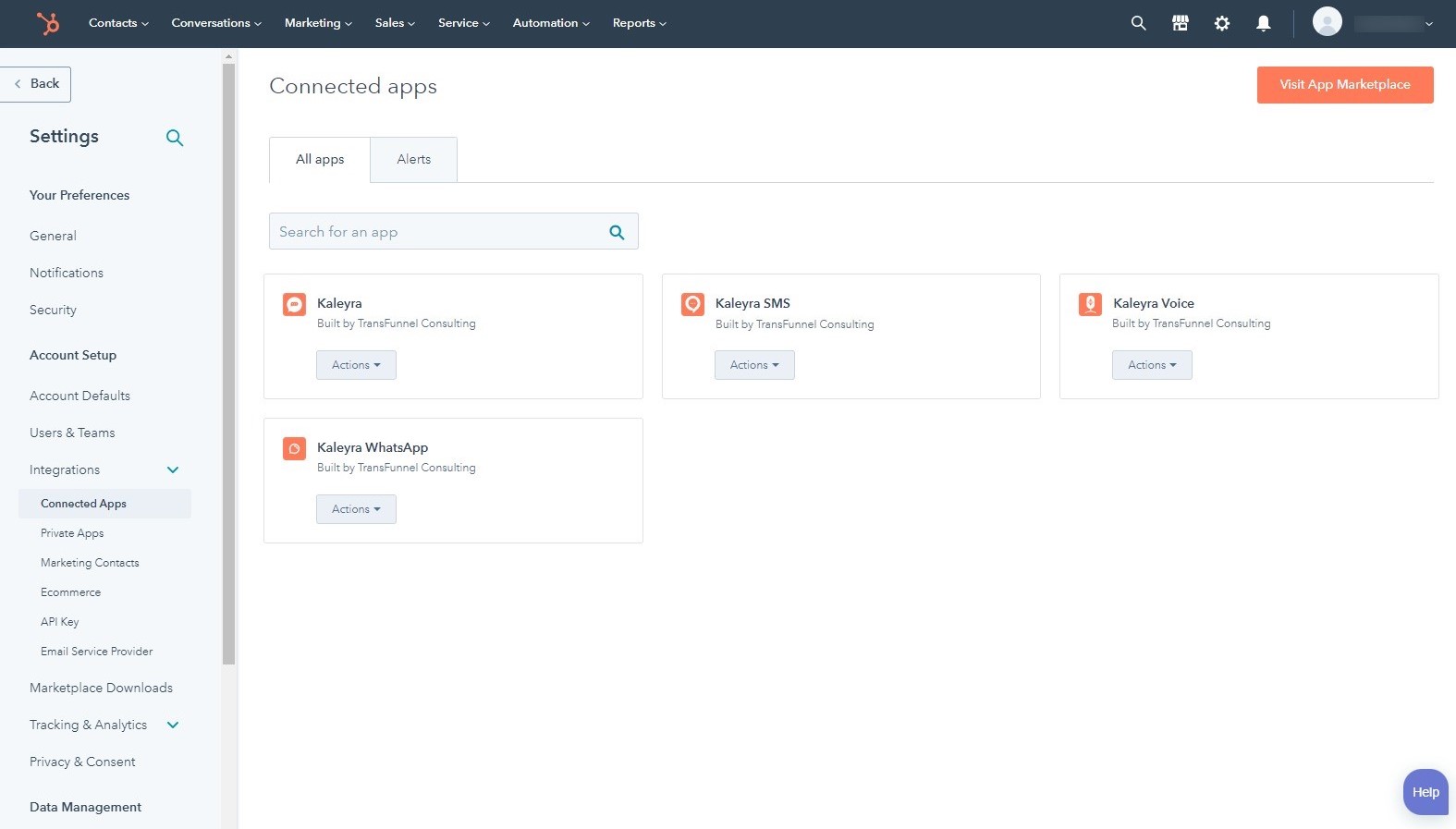The height and width of the screenshot is (829, 1456).
Task: Open the Conversations menu
Action: 216,23
